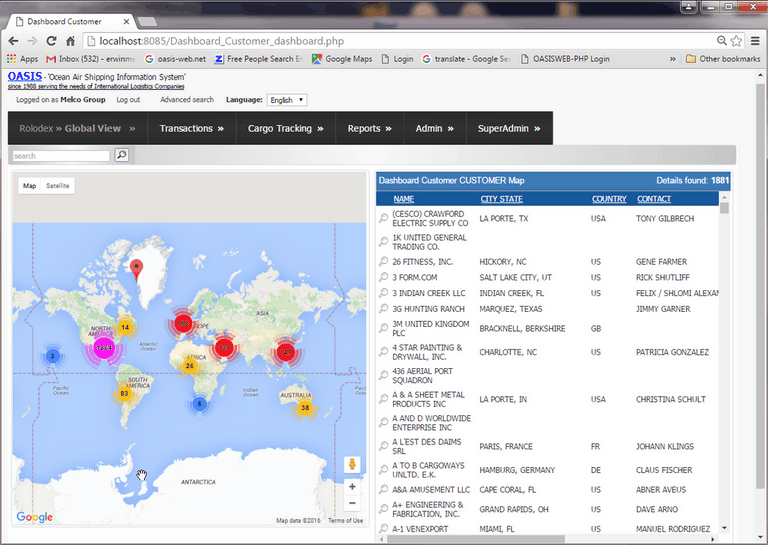The width and height of the screenshot is (768, 545).
Task: Open details icon for 26 FITNESS, INC.
Action: tap(384, 261)
